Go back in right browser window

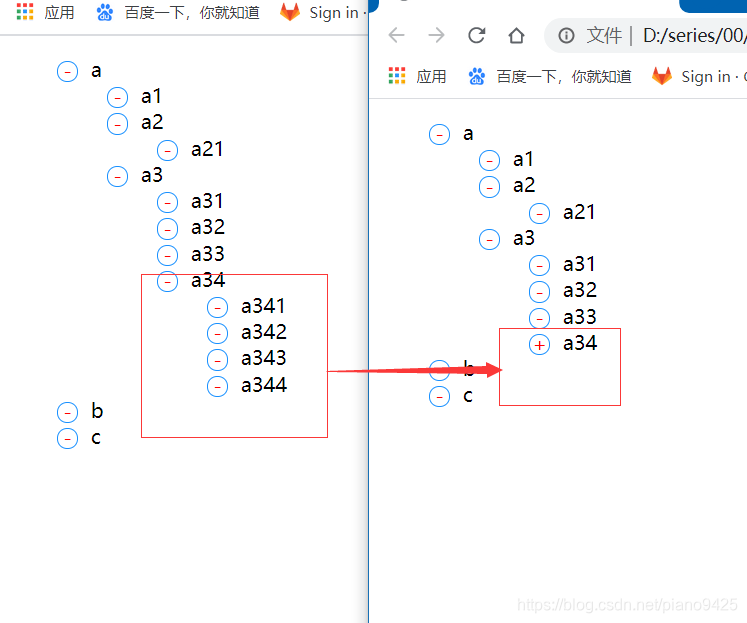coord(396,35)
